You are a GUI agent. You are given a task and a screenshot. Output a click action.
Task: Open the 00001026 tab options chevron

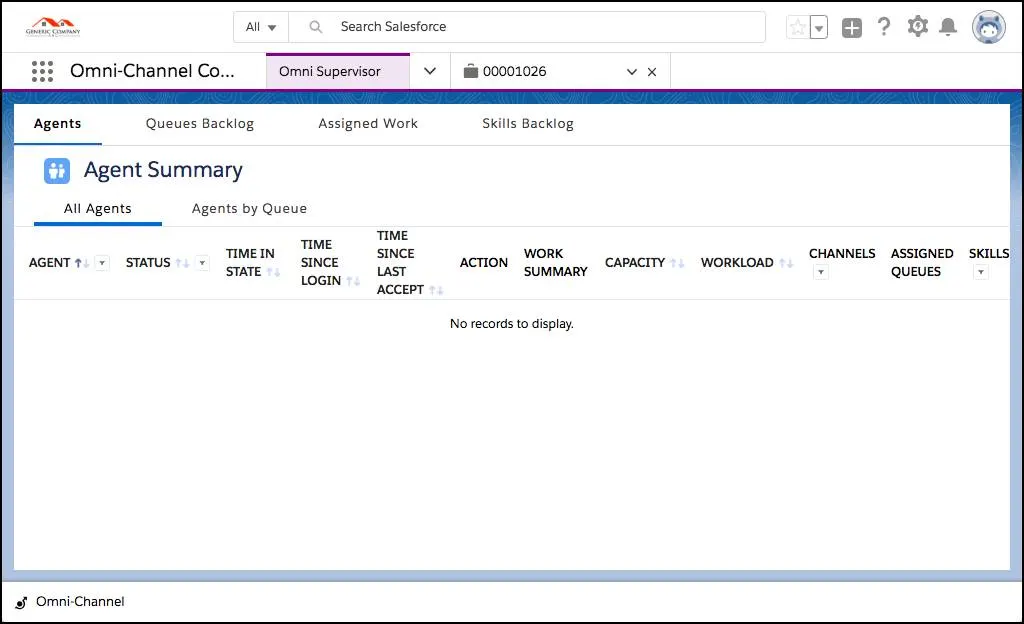coord(632,72)
